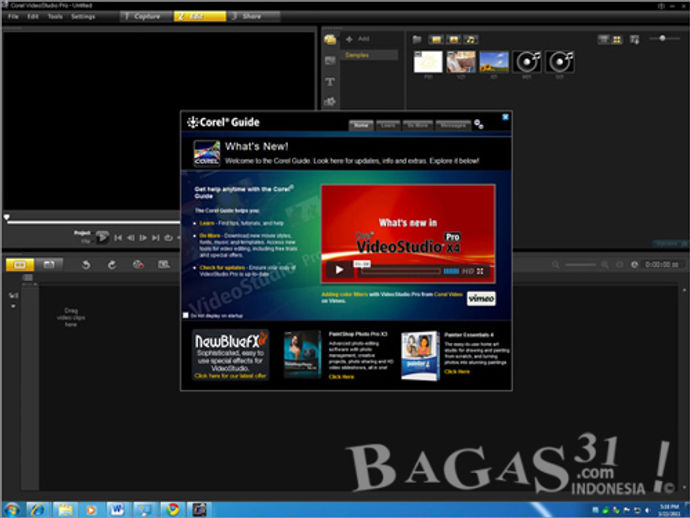Screen dimensions: 690x518
Task: Select the second video sample thumbnail
Action: click(461, 62)
